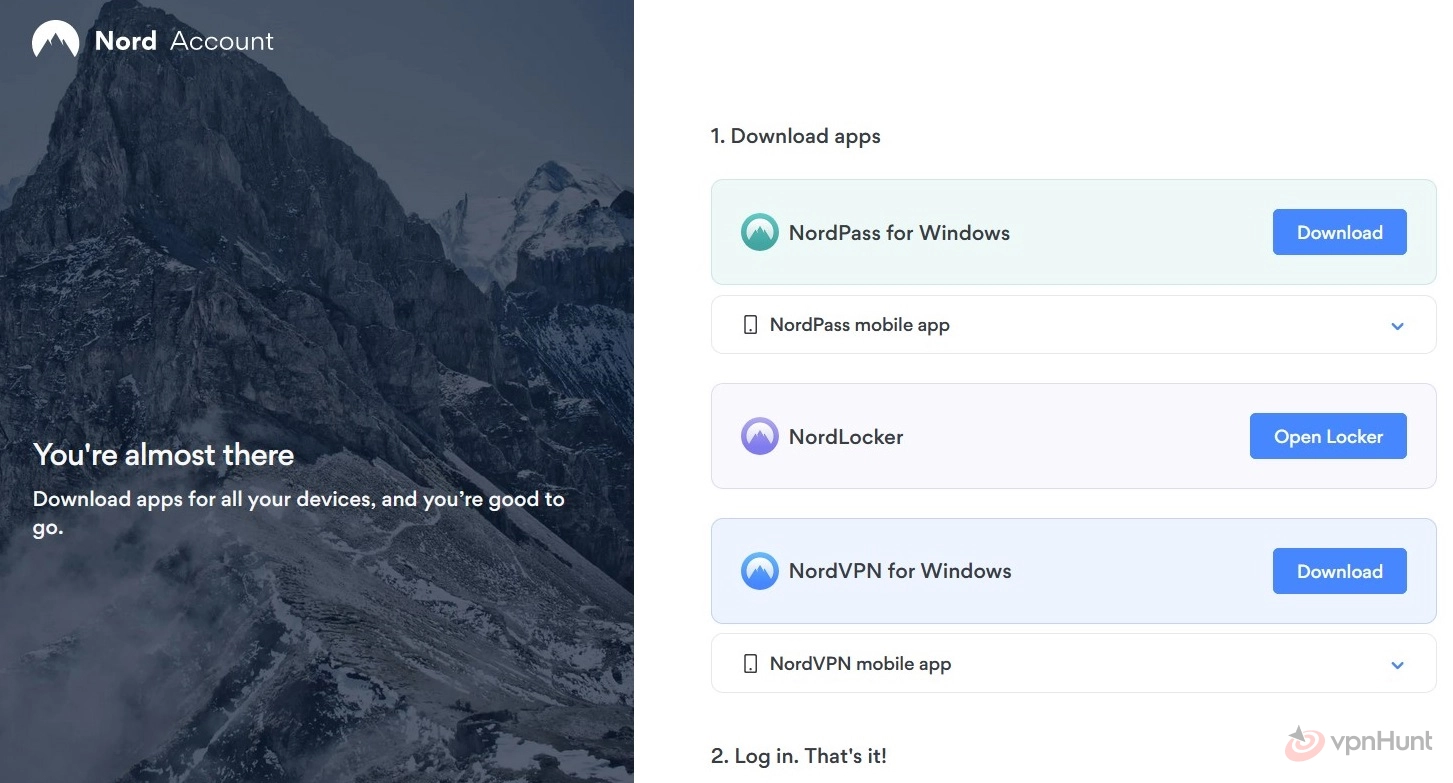
Task: Expand the NordVPN mobile app chevron
Action: [1398, 665]
